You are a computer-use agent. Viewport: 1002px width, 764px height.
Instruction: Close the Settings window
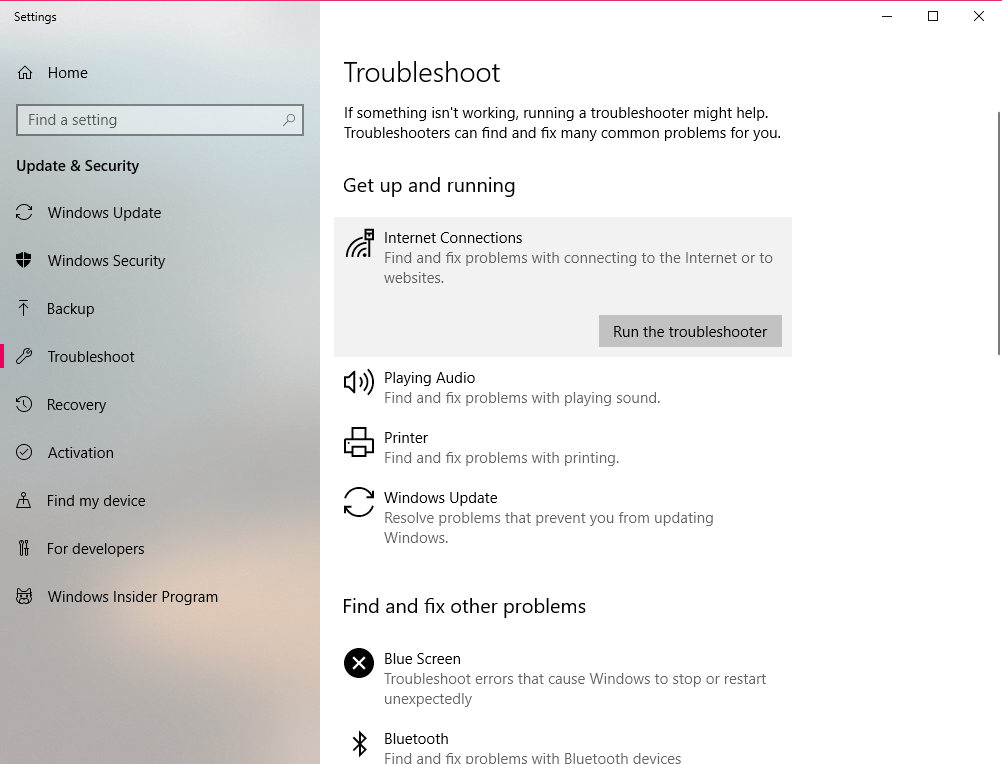(979, 16)
